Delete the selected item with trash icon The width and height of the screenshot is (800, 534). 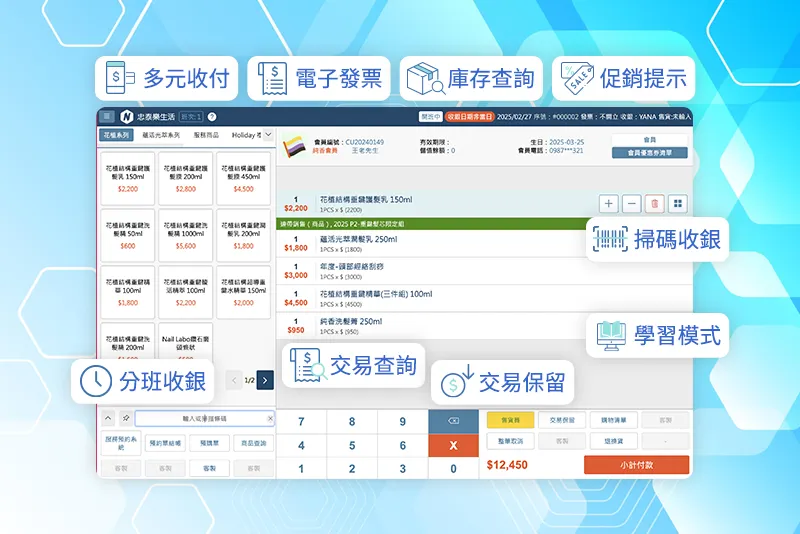pos(655,204)
